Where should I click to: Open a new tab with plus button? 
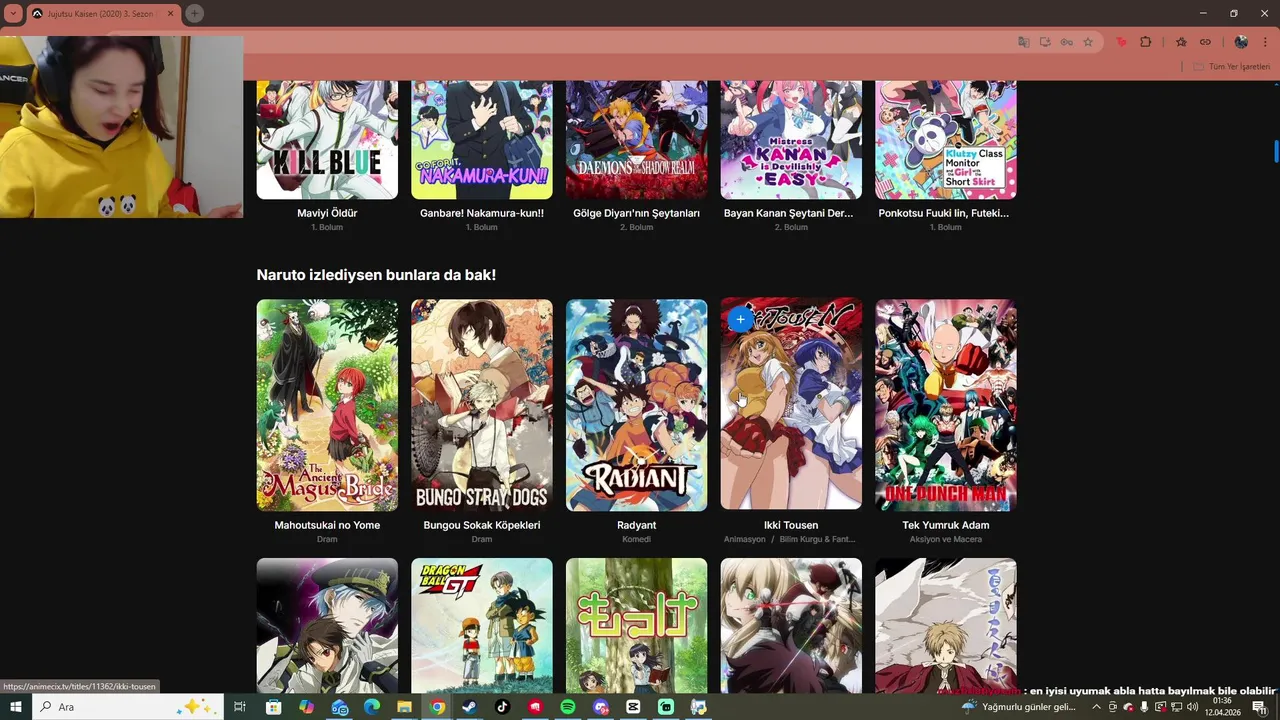(x=194, y=14)
